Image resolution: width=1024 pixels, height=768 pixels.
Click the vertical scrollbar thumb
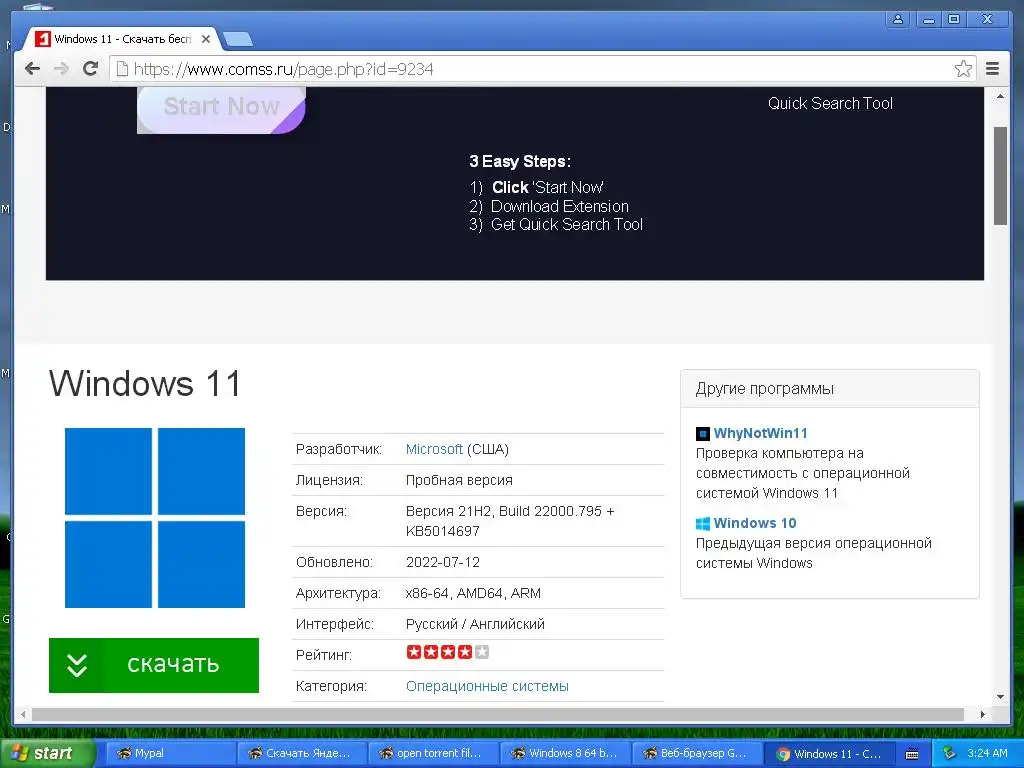tap(1000, 176)
